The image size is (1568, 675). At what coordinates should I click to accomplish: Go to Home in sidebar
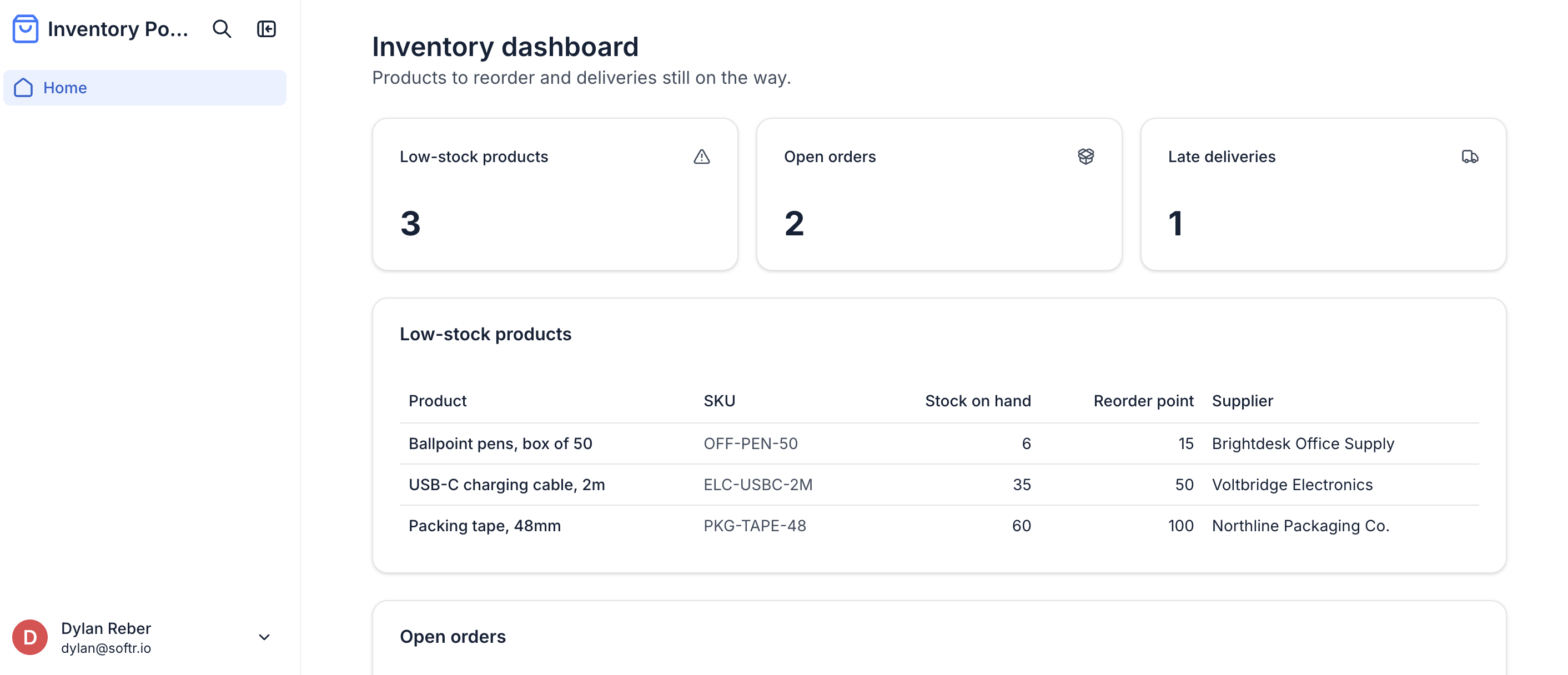tap(145, 88)
